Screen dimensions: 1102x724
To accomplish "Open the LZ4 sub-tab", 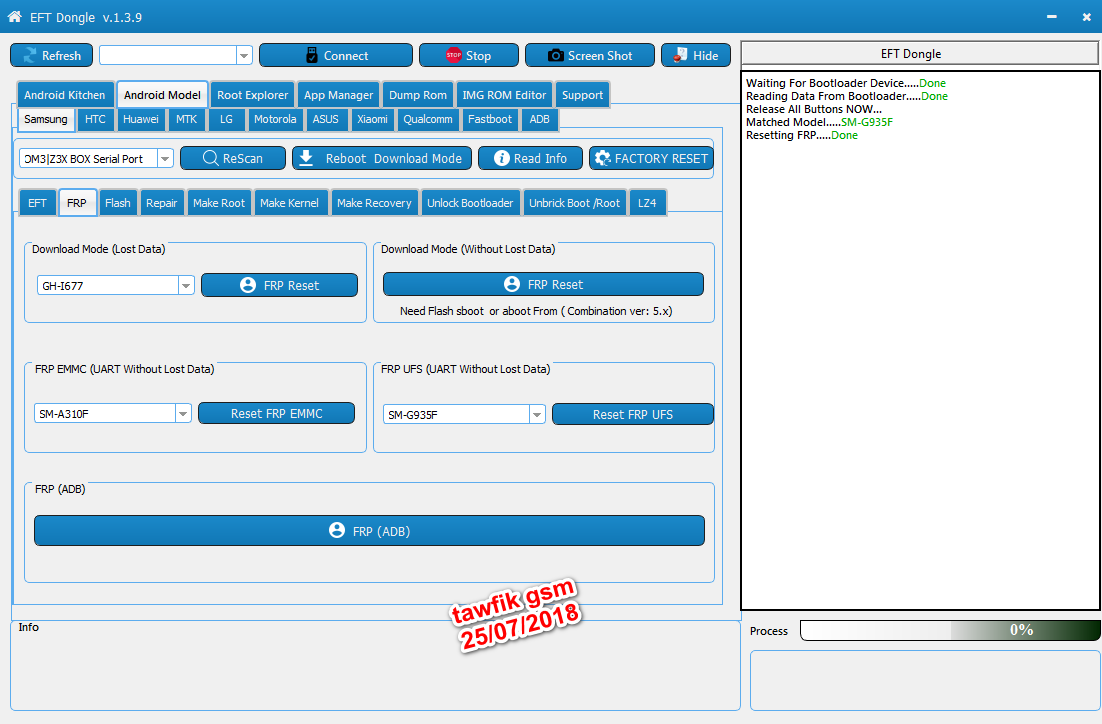I will (647, 203).
